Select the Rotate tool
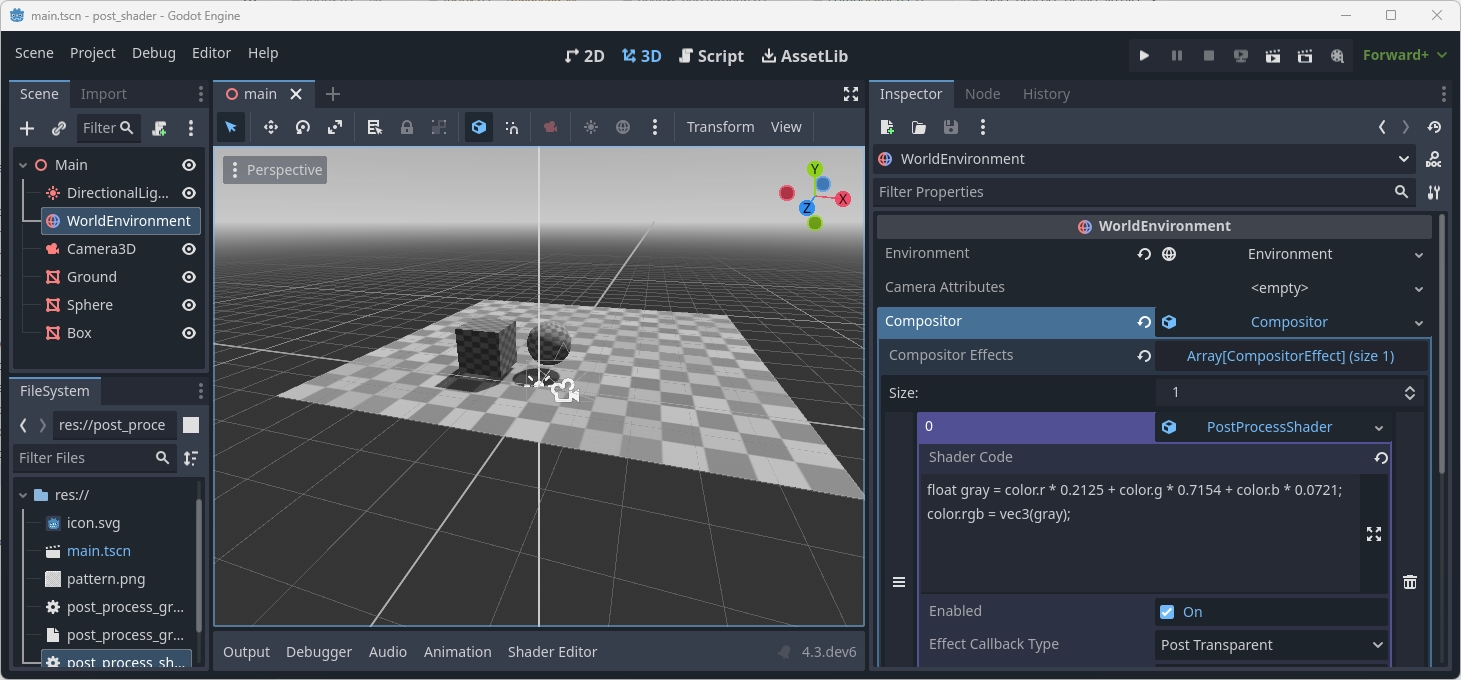Screen dimensions: 1461x680 click(302, 127)
